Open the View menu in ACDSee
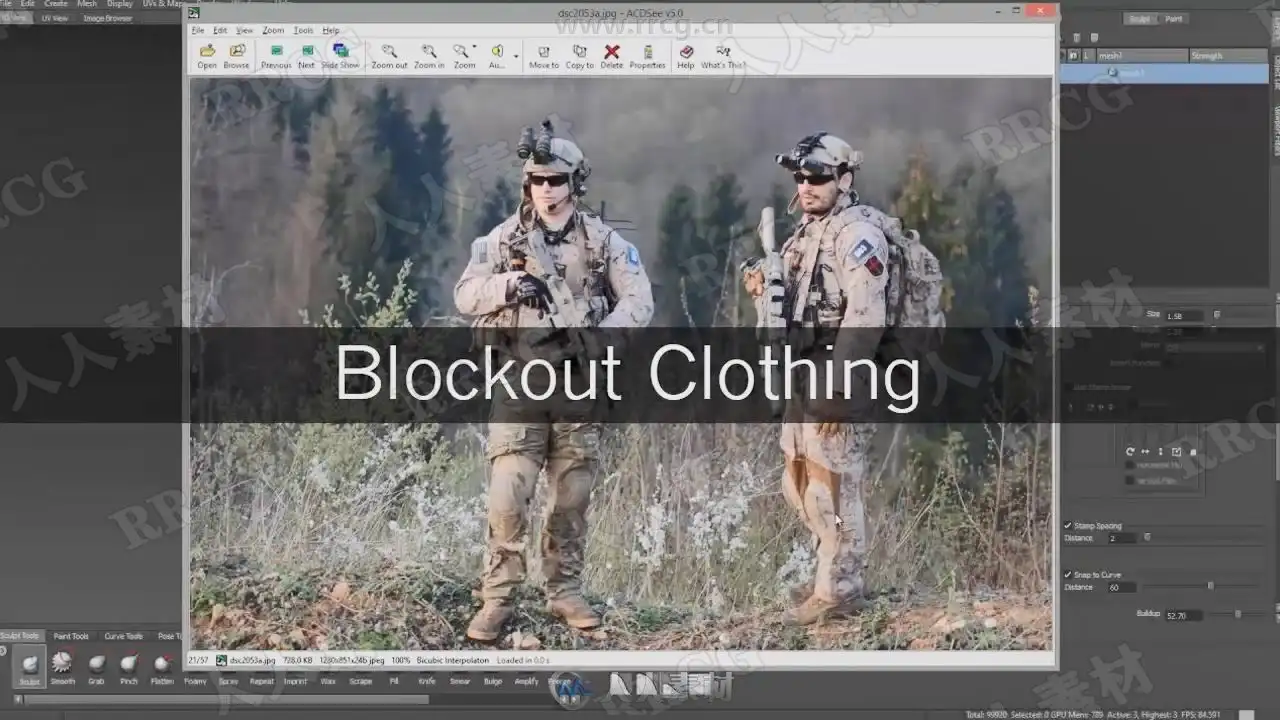 [244, 30]
